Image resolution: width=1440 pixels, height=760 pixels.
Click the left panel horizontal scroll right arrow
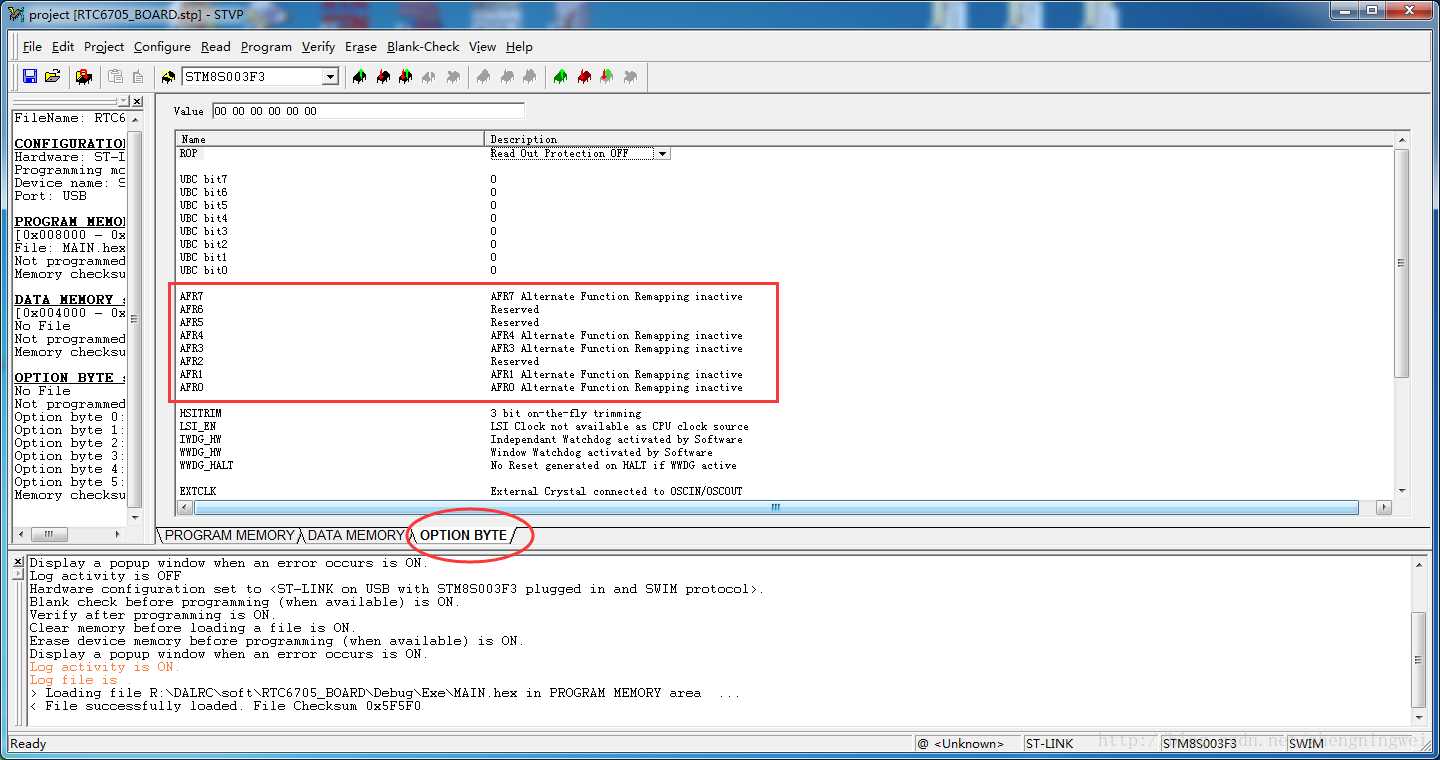pos(119,534)
